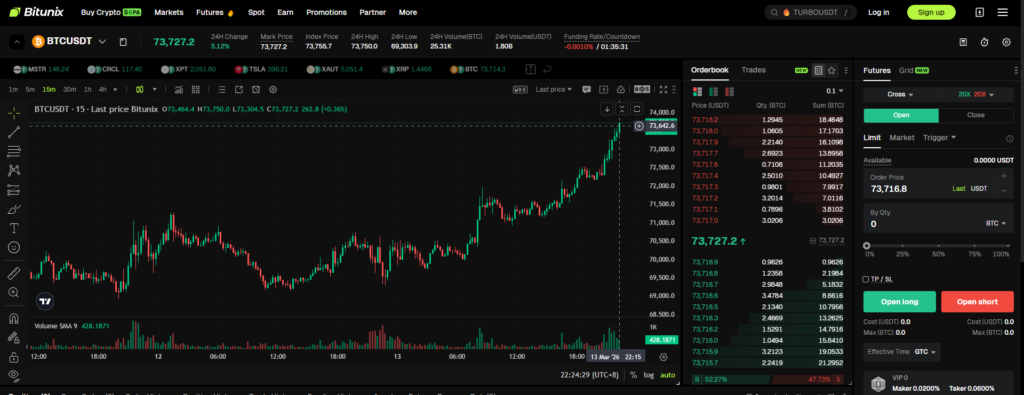Switch to the Grid tab

(x=906, y=70)
